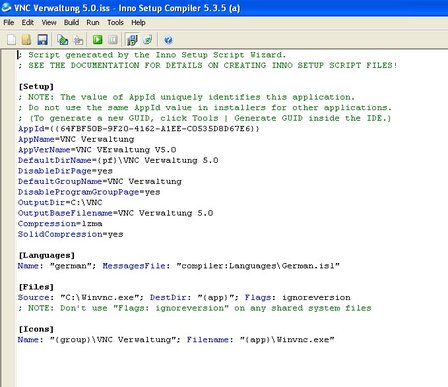Create a new script with the New icon
The height and width of the screenshot is (387, 448).
click(x=11, y=40)
